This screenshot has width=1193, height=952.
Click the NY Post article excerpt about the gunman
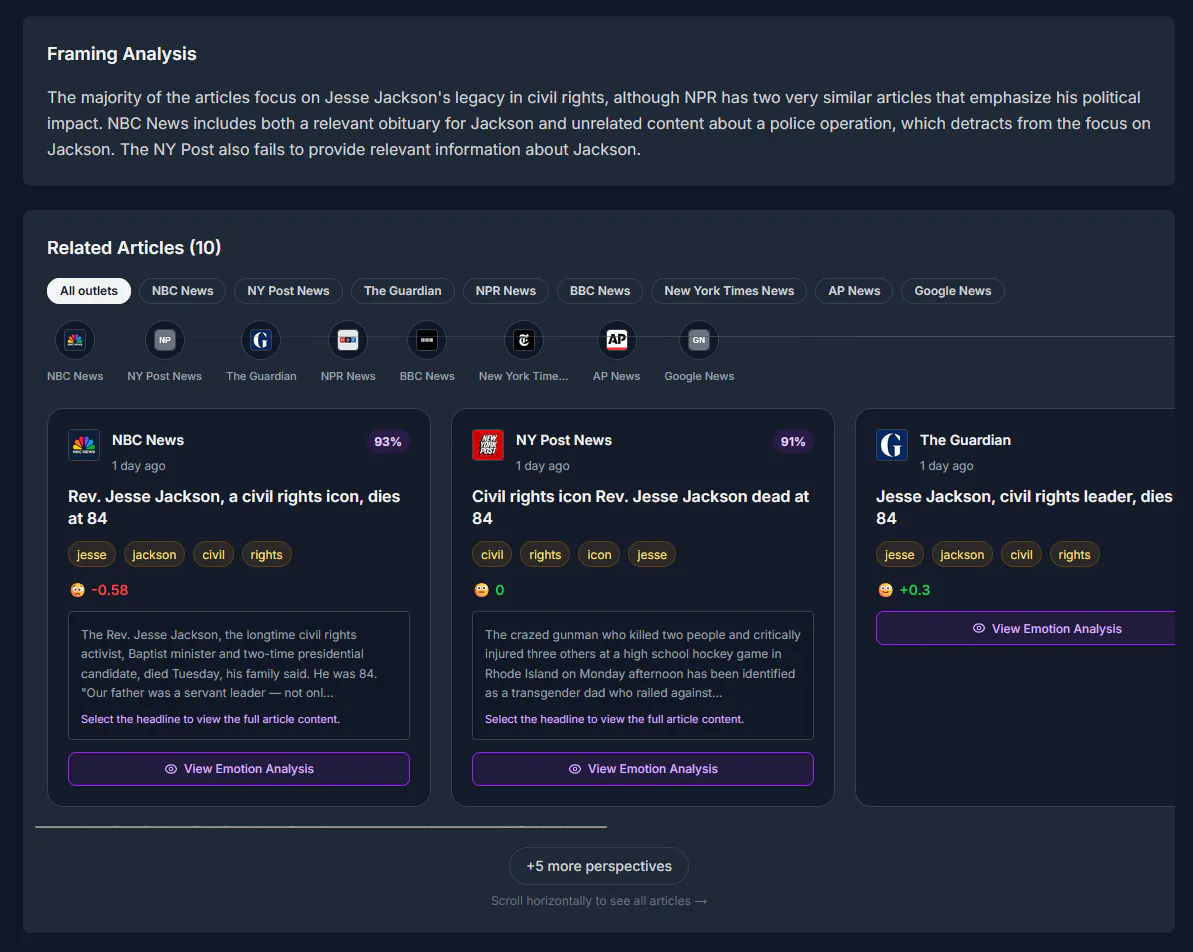point(643,664)
